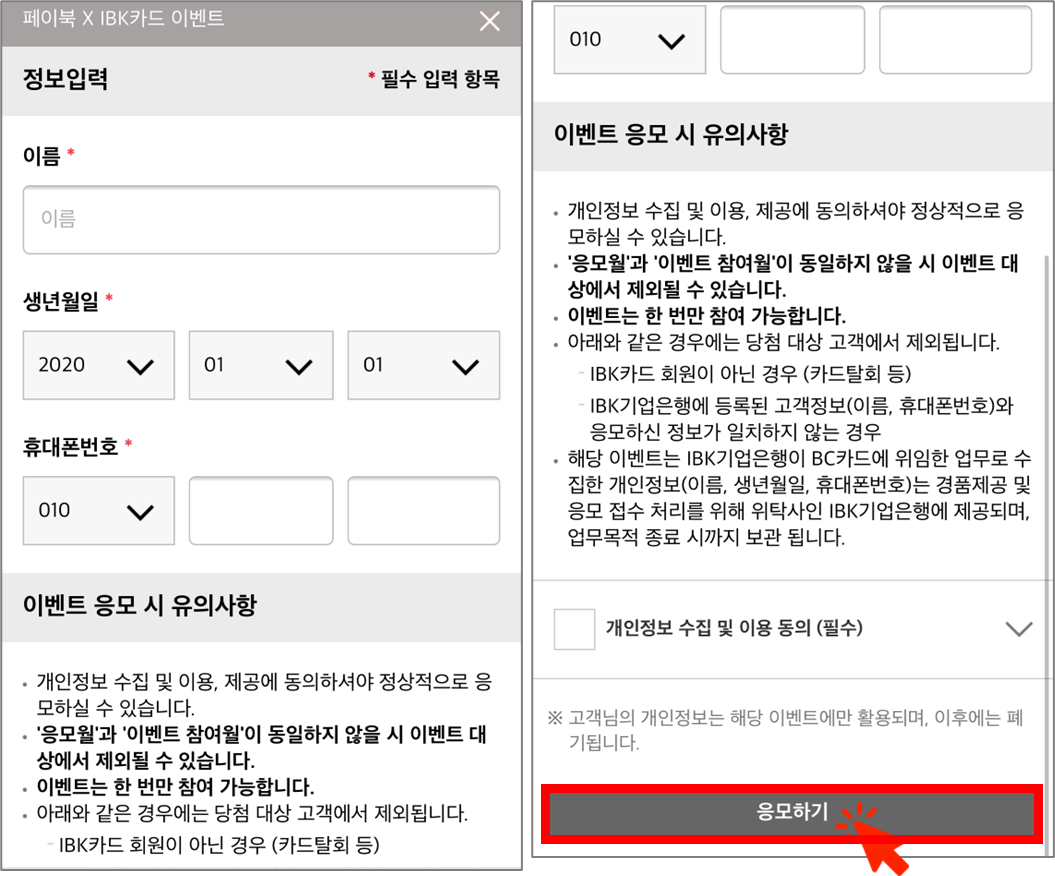This screenshot has width=1055, height=876.
Task: Click the 정보입력 section heading
Action: click(x=65, y=79)
